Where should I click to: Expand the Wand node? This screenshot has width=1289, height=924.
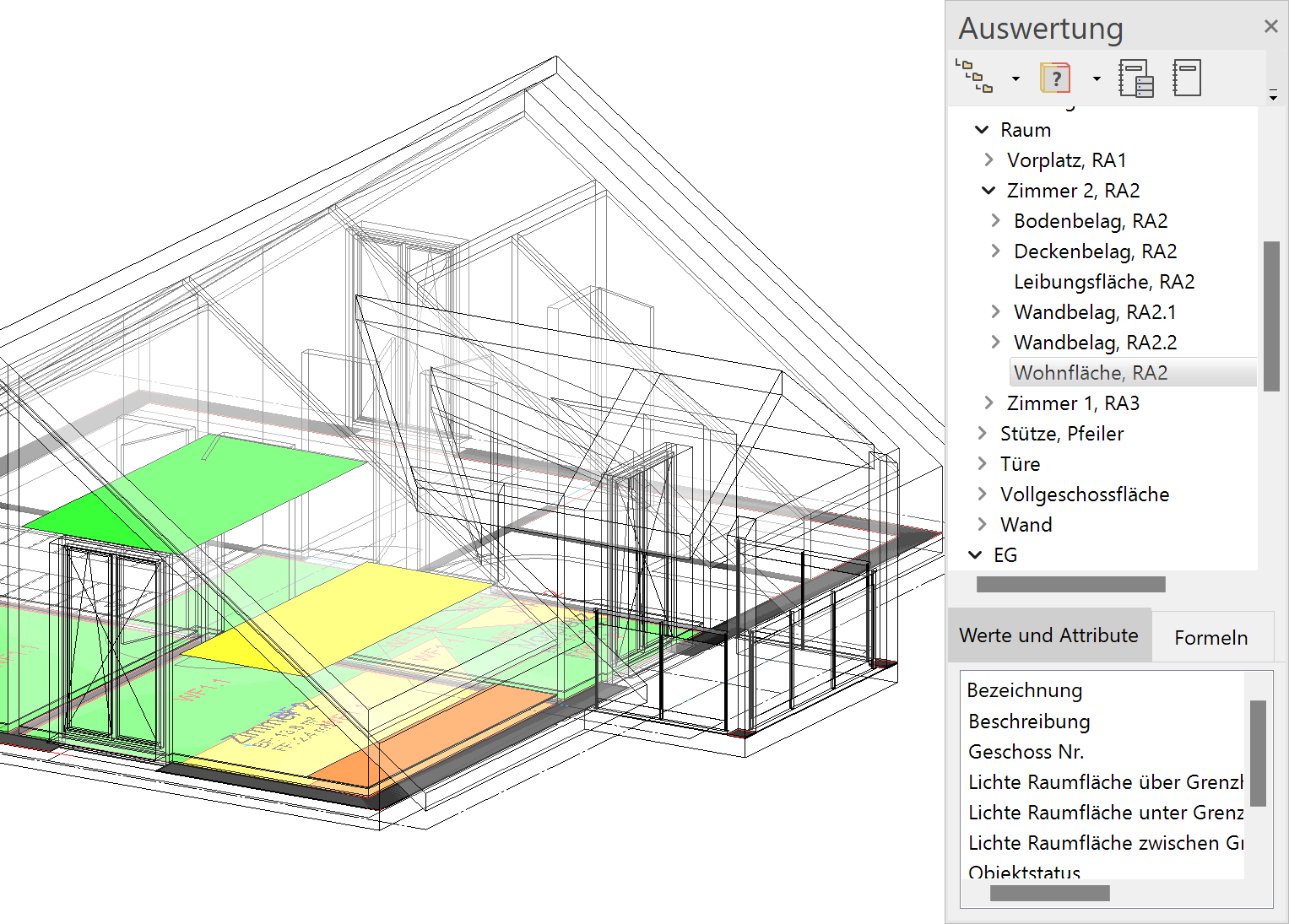tap(982, 524)
